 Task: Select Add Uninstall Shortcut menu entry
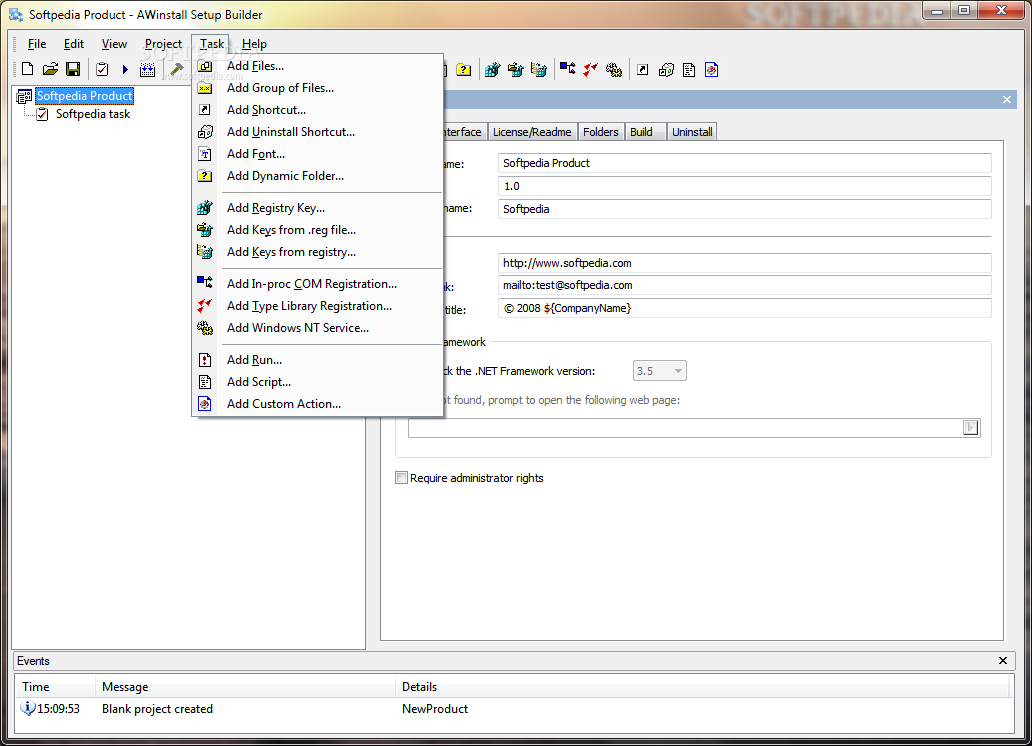318,132
